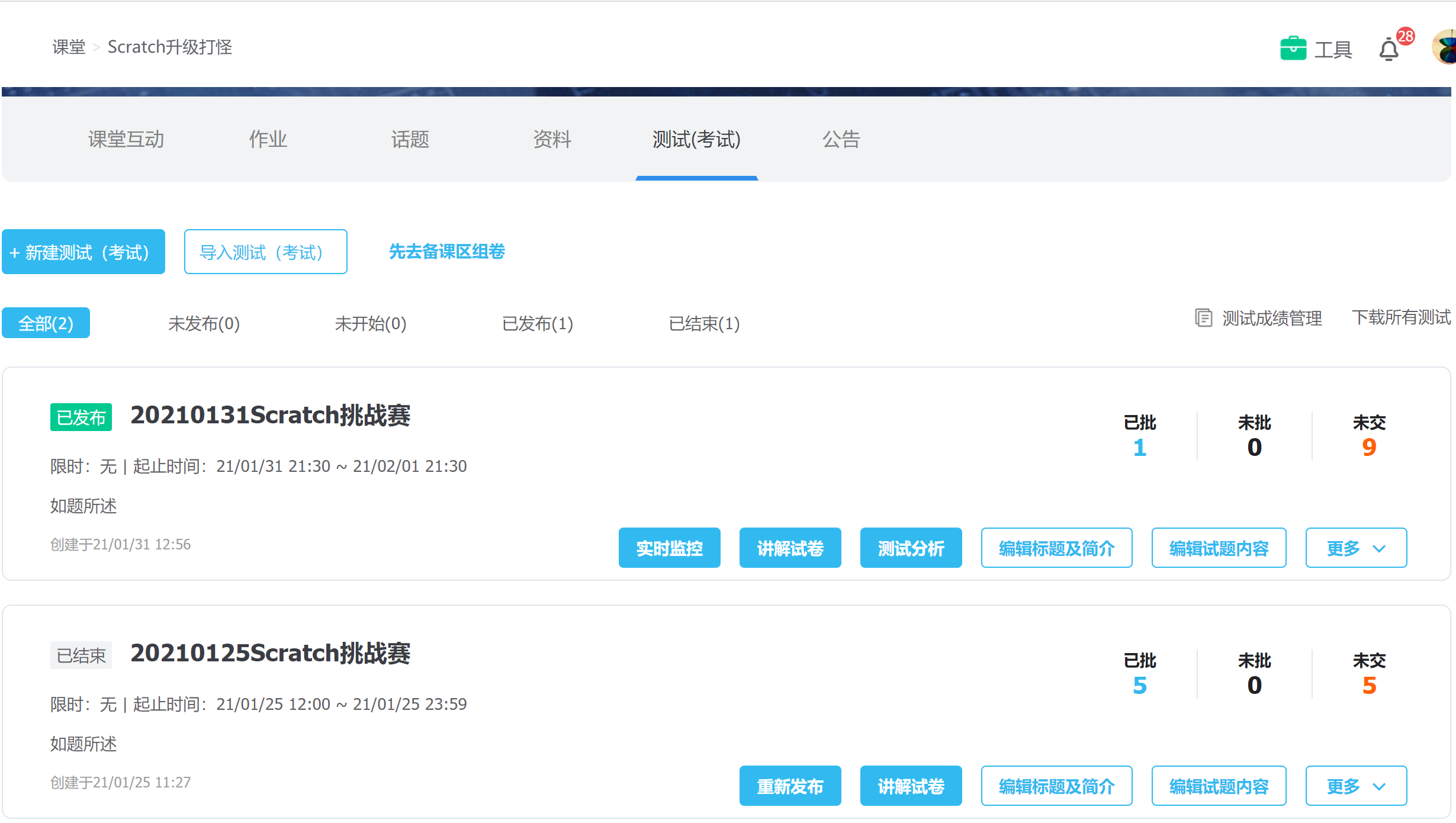This screenshot has width=1456, height=823.
Task: Expand 更多 dropdown for 20210131 test
Action: [x=1356, y=548]
